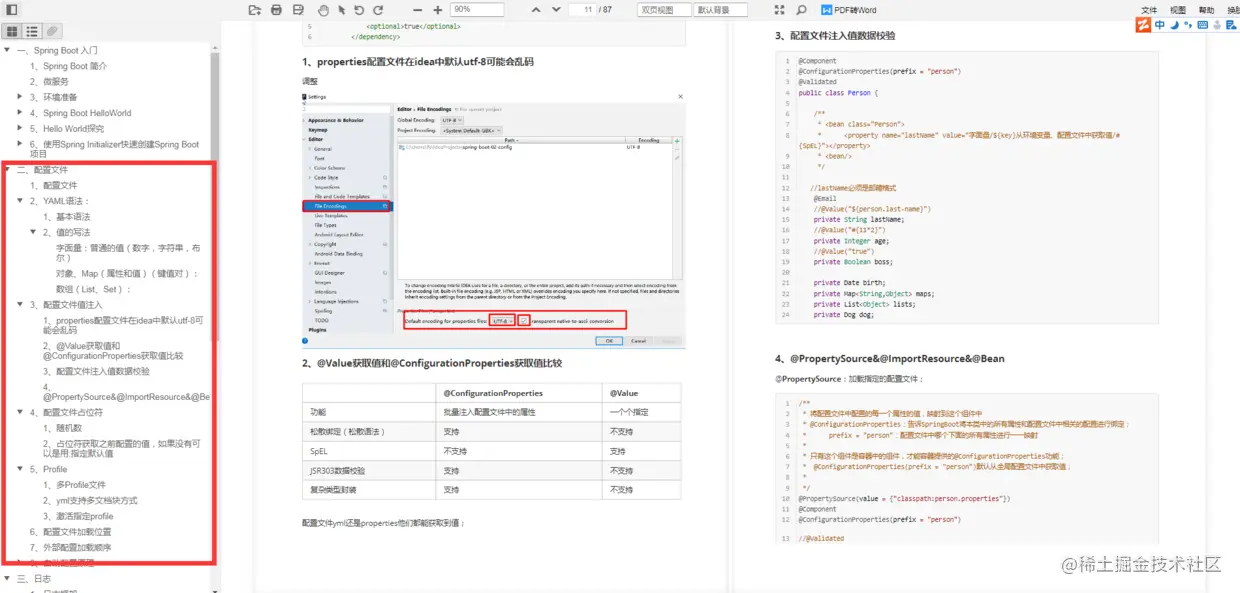Click heading 4、@PropertySource&@ImportResource&@Bean
Image resolution: width=1240 pixels, height=593 pixels.
(x=889, y=359)
